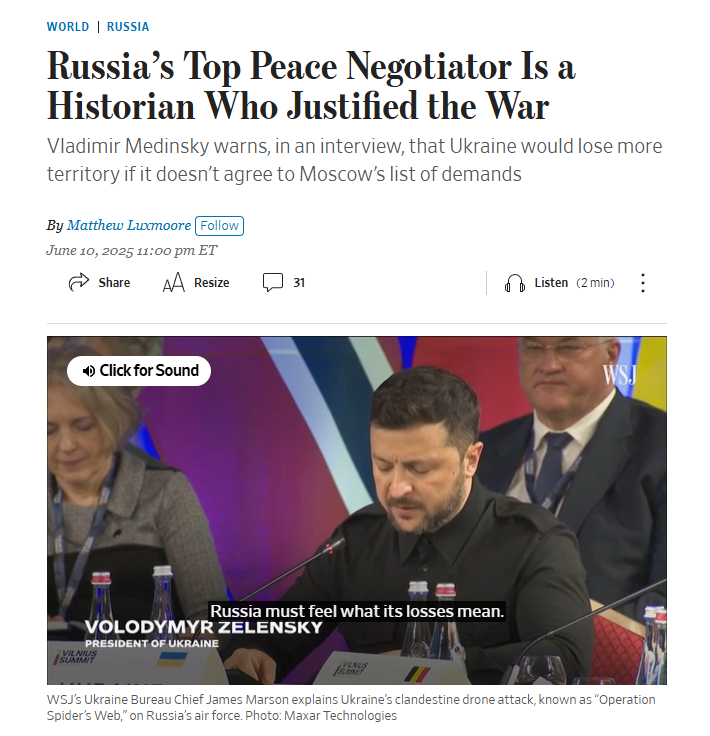
Task: Open the three-dot more options menu
Action: click(x=643, y=283)
